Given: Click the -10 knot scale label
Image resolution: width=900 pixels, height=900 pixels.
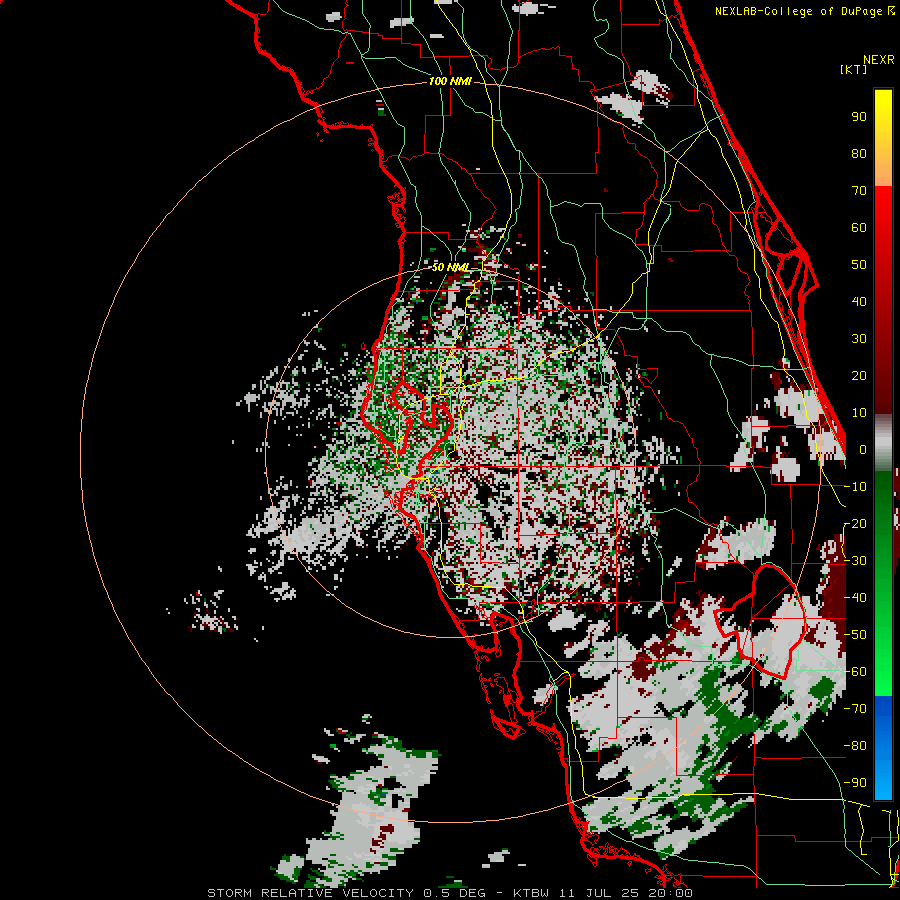Looking at the screenshot, I should coord(855,487).
